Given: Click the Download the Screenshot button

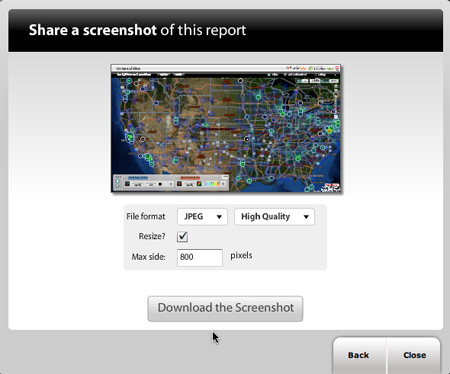Looking at the screenshot, I should tap(225, 308).
